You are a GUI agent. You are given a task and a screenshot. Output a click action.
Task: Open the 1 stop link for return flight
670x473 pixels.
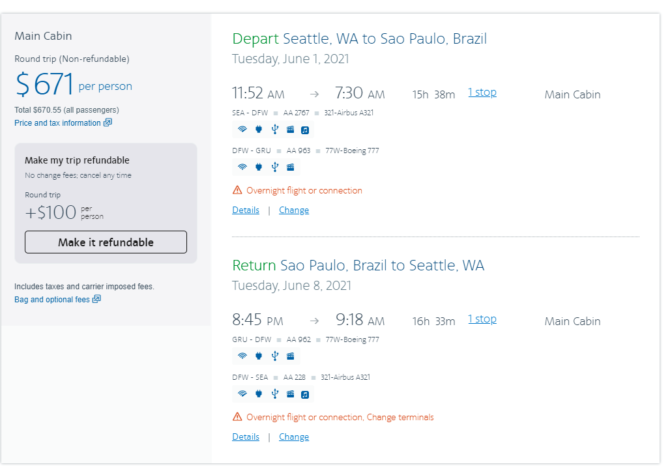(482, 319)
